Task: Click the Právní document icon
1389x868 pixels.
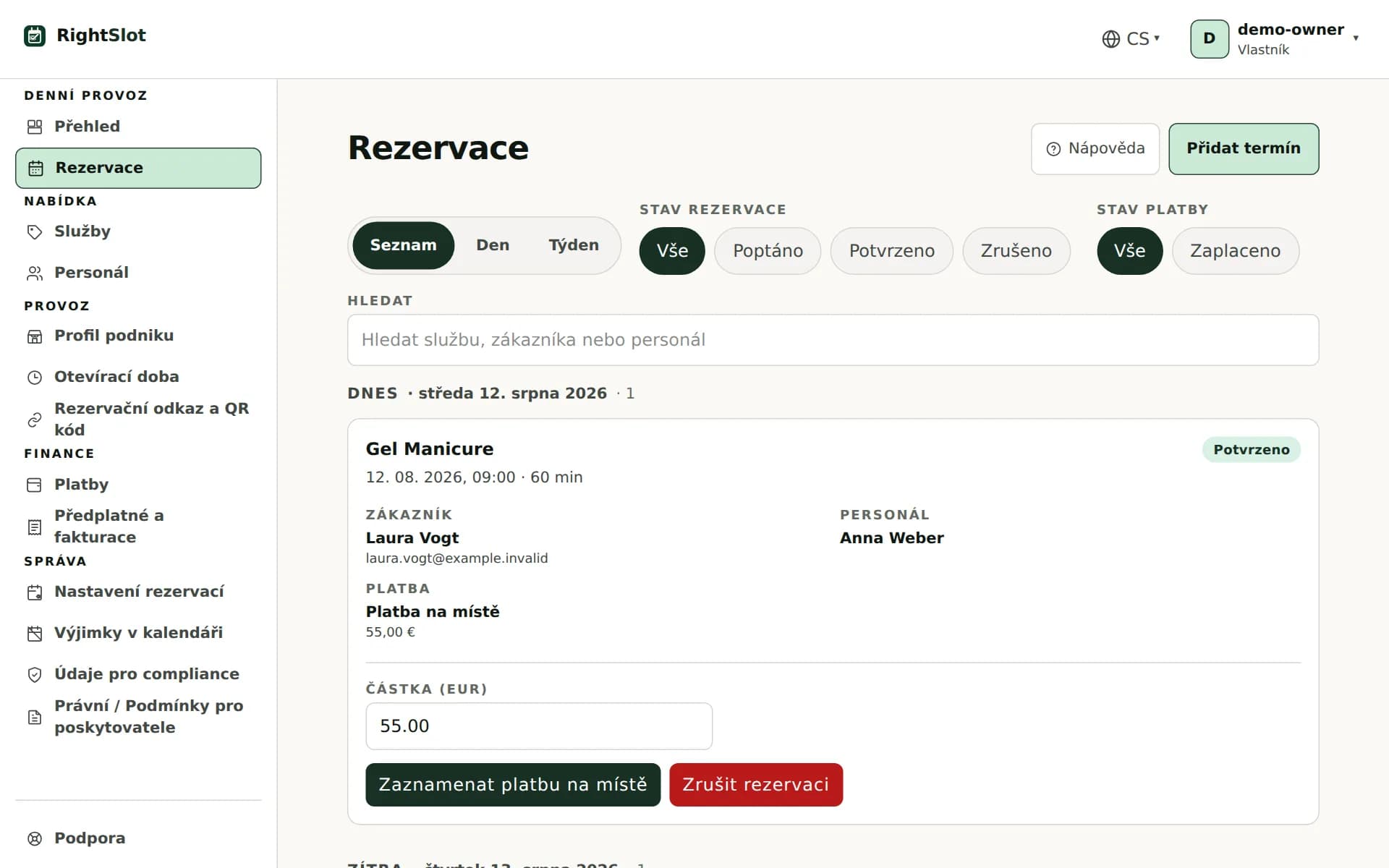Action: [x=35, y=717]
